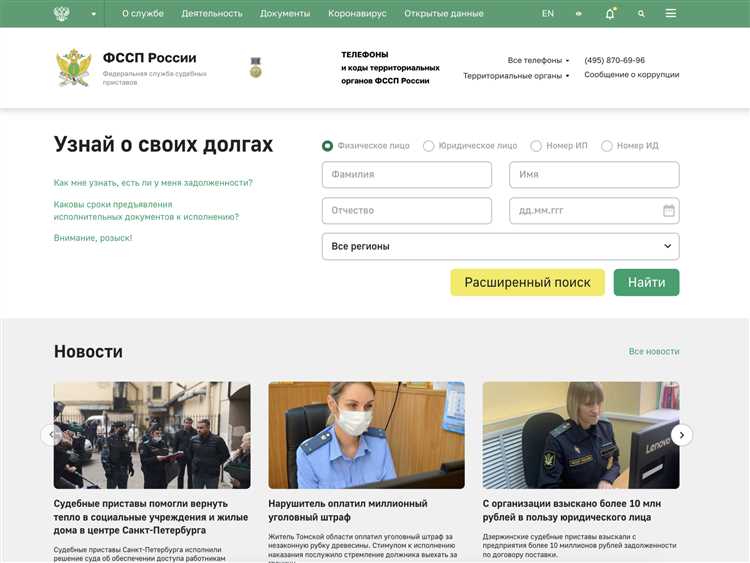Viewport: 750px width, 563px height.
Task: Switch site language to EN
Action: (x=548, y=13)
